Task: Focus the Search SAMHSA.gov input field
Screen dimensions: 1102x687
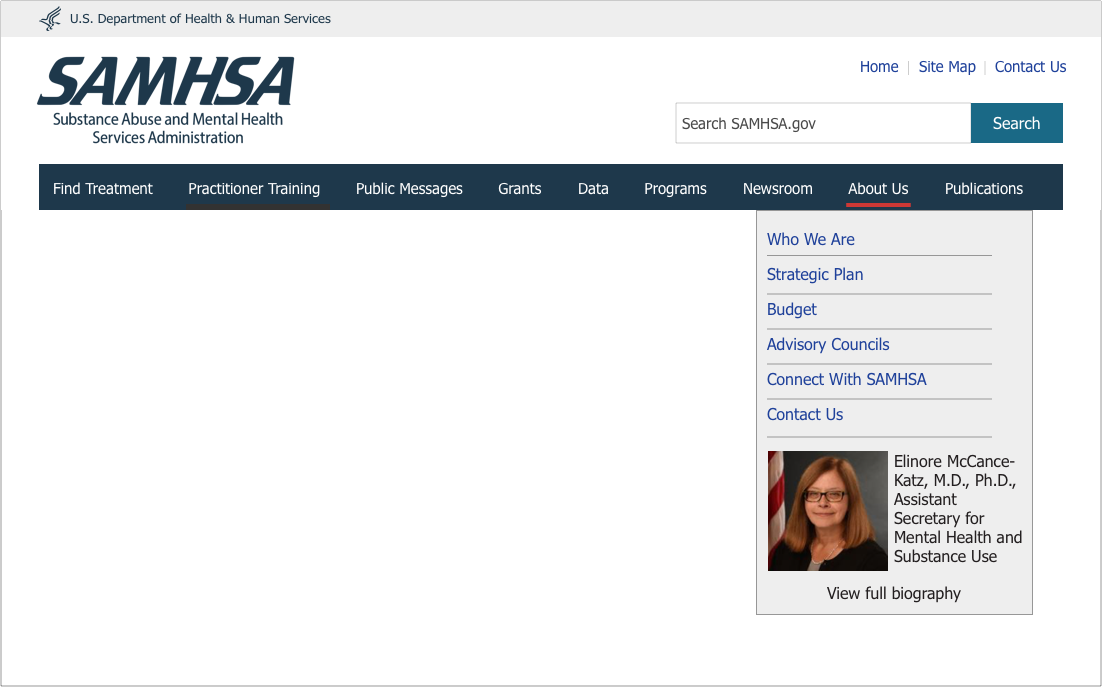Action: point(823,123)
